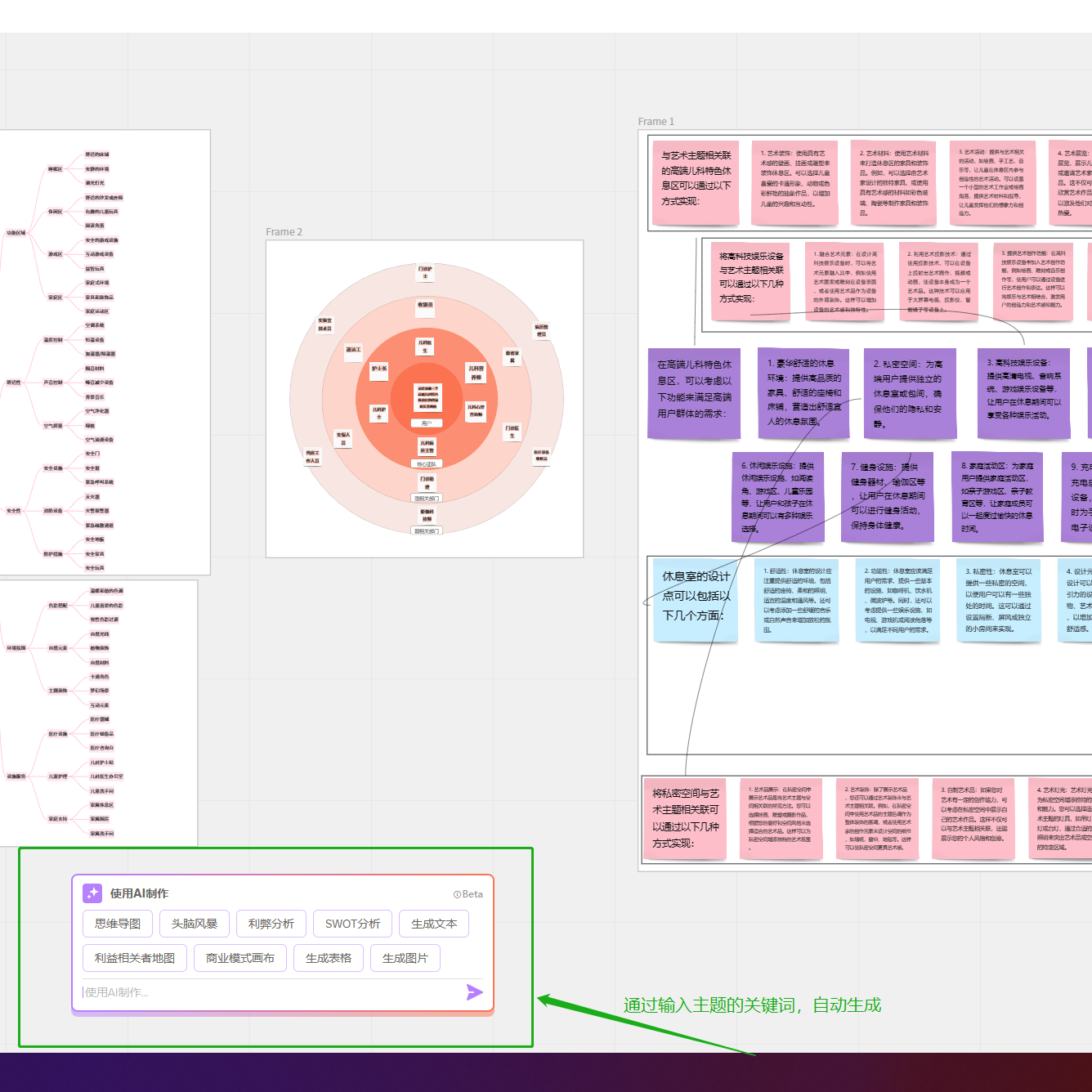This screenshot has width=1092, height=1092.
Task: Click the 安全性 mind map node
Action: click(x=14, y=511)
